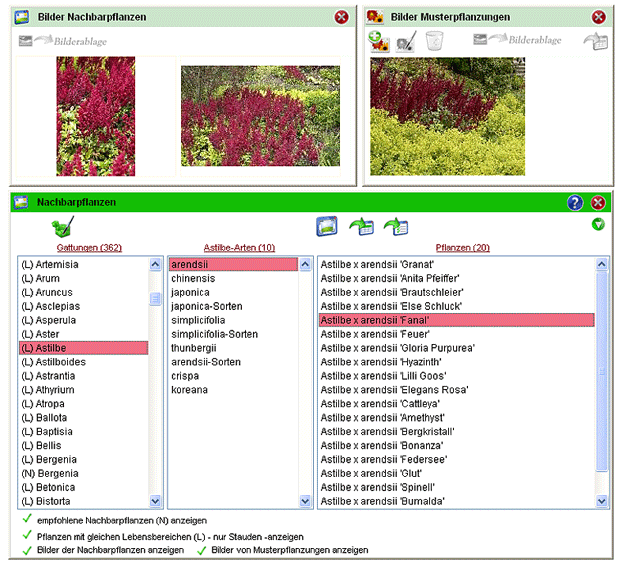The height and width of the screenshot is (567, 630).
Task: Toggle 'empfohlene Nachbarpflanzen (N) anzeigen' checkmark
Action: click(27, 519)
